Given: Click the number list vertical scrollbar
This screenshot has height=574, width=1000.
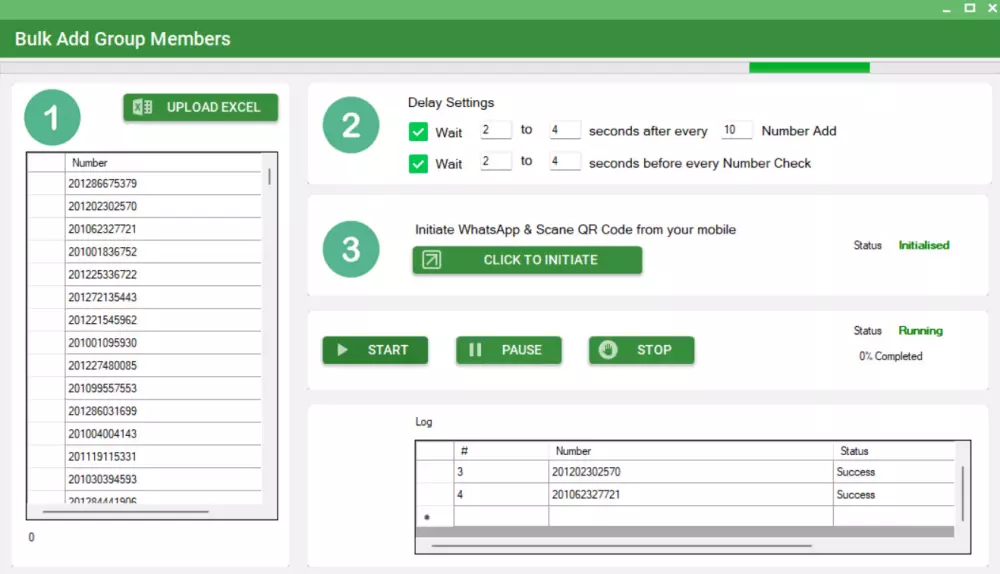Looking at the screenshot, I should 270,177.
